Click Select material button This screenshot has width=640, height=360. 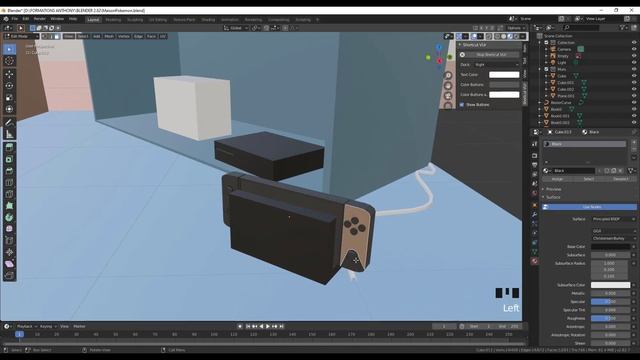click(588, 179)
